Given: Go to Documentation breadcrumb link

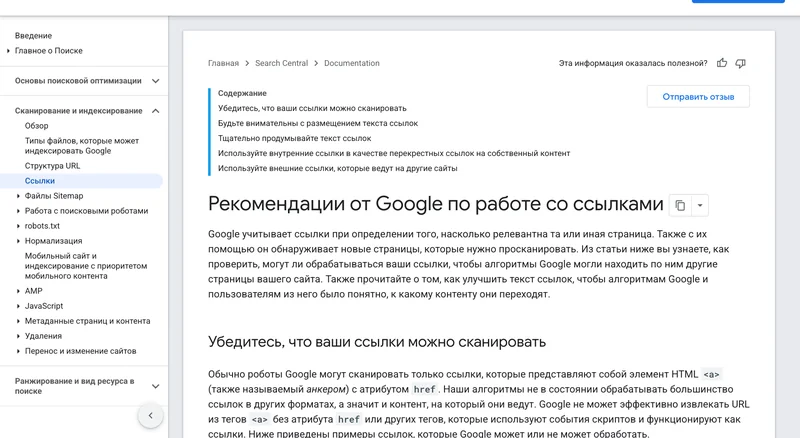Looking at the screenshot, I should [x=352, y=63].
